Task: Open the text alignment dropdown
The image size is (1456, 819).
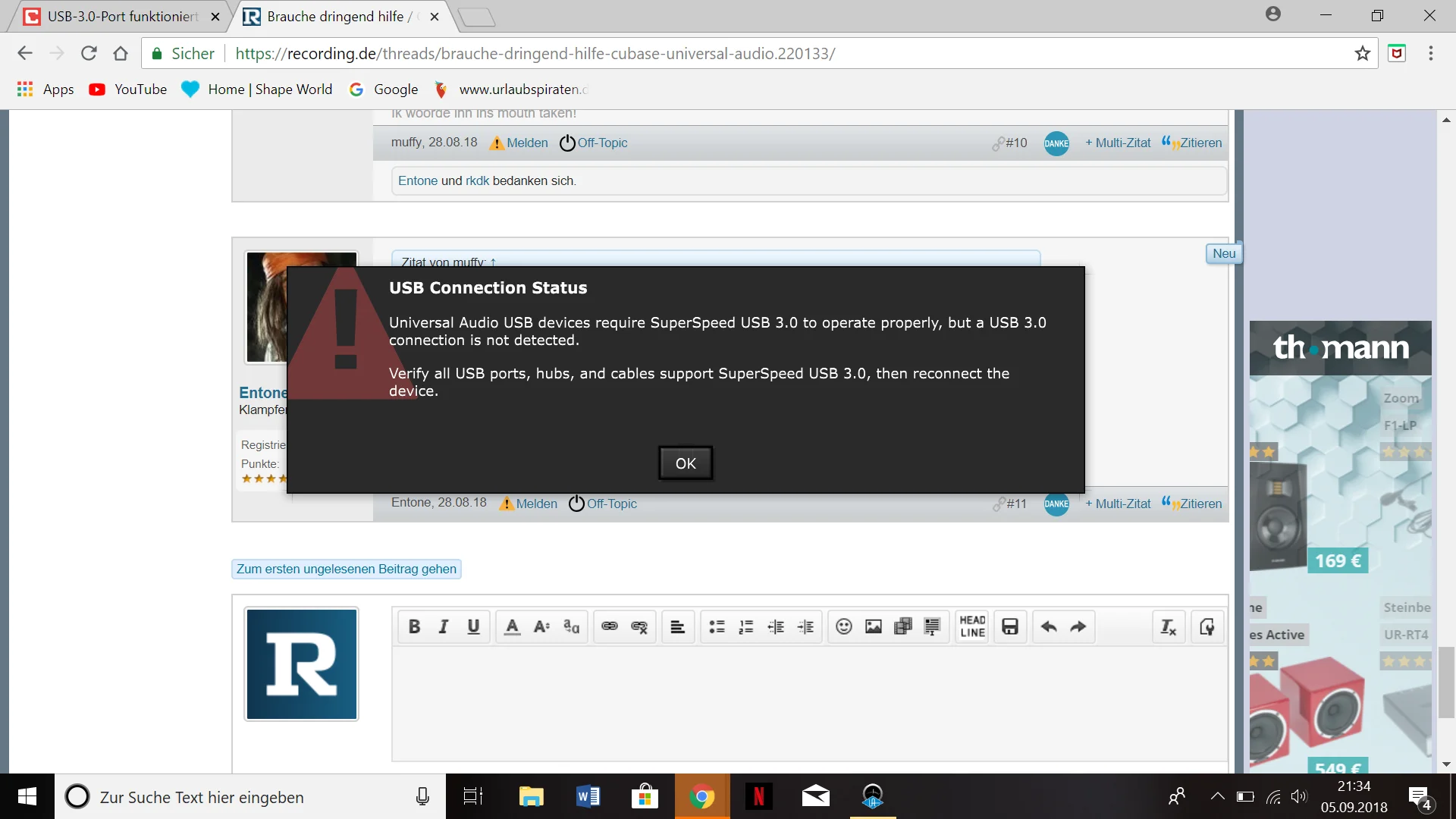Action: 678,627
